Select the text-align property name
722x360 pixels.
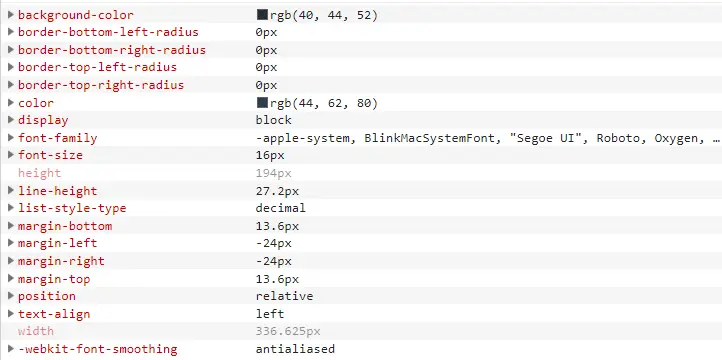pyautogui.click(x=54, y=314)
